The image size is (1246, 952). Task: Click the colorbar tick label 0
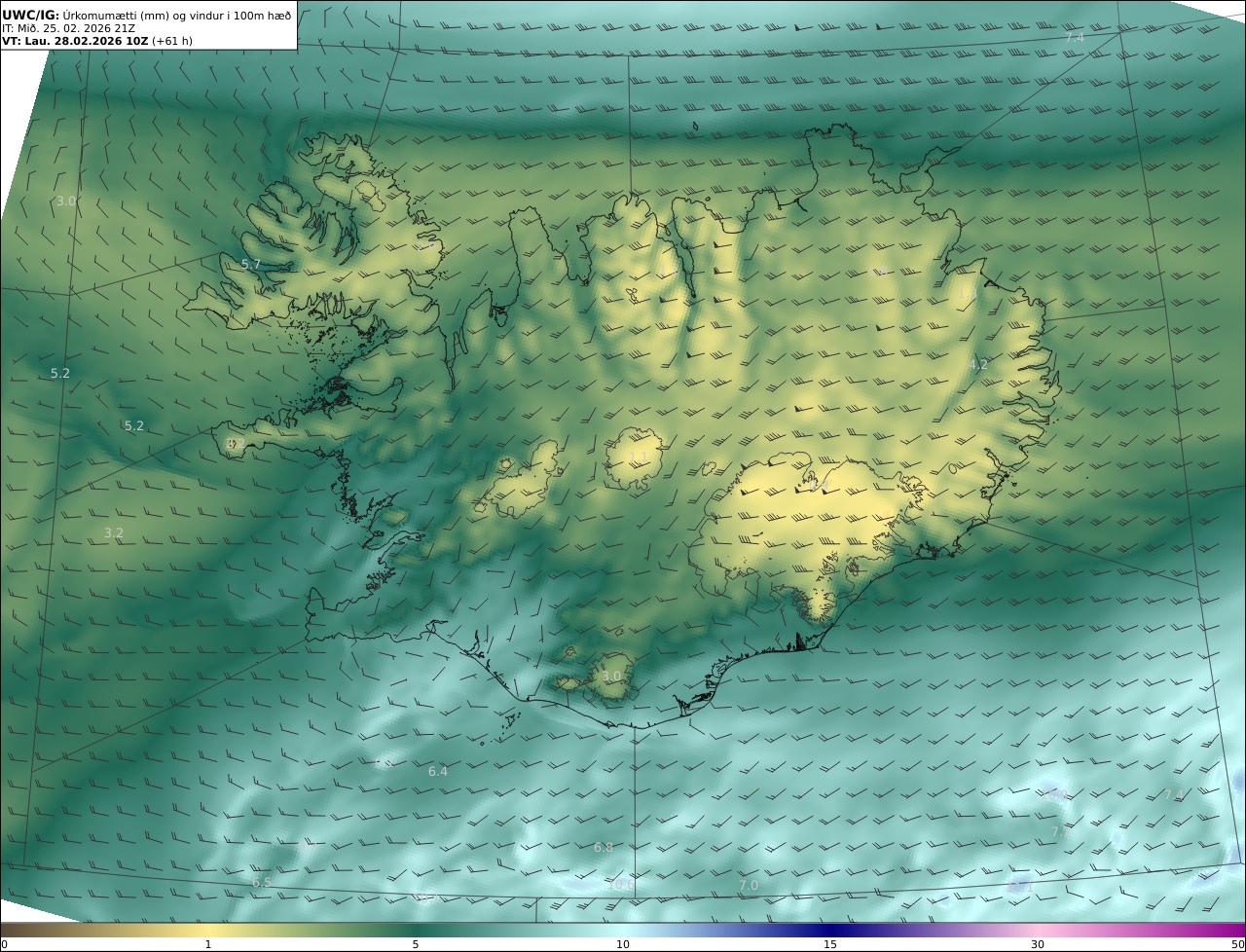click(4, 944)
